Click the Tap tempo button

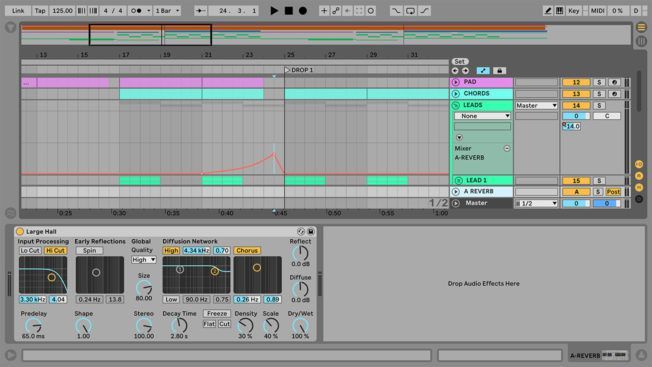coord(40,11)
